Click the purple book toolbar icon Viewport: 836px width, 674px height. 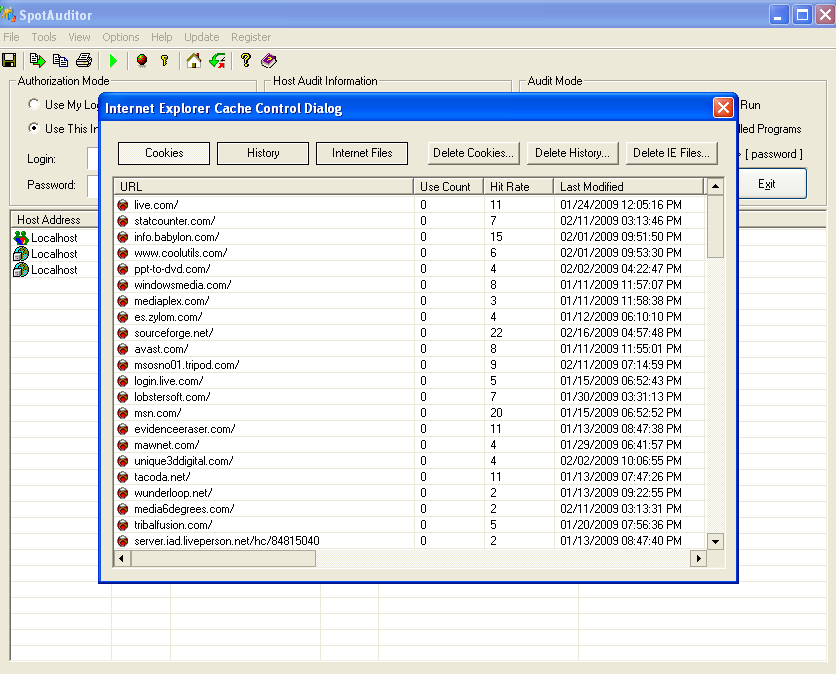(x=269, y=60)
